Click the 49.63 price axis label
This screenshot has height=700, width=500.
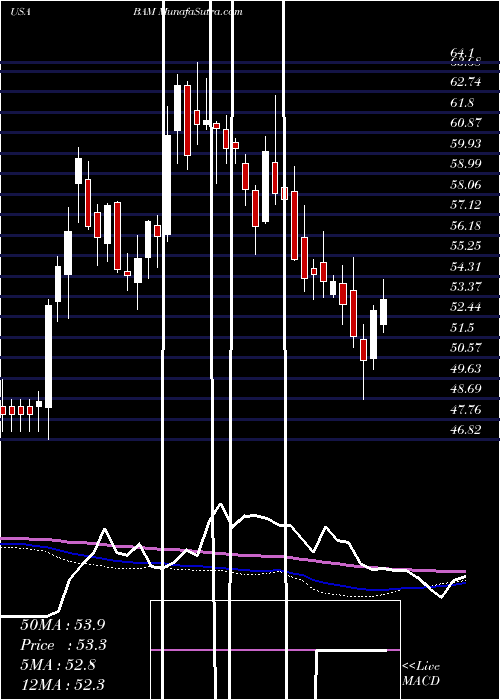point(466,368)
